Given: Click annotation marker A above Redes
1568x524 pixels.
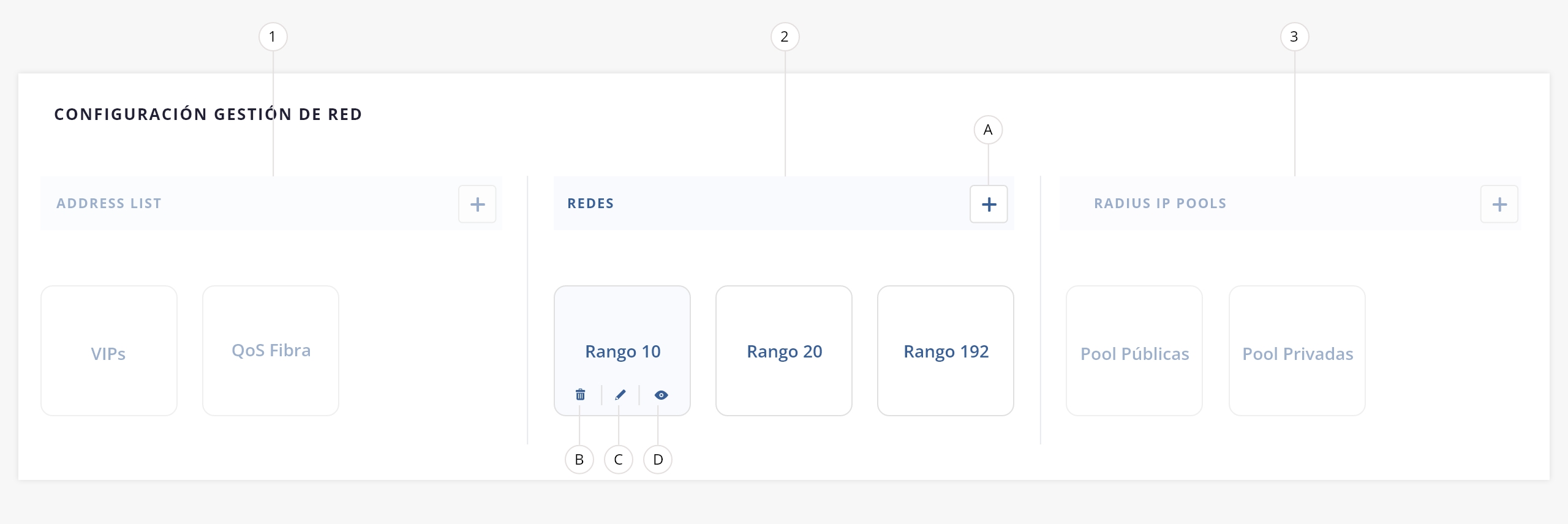Looking at the screenshot, I should click(x=988, y=130).
